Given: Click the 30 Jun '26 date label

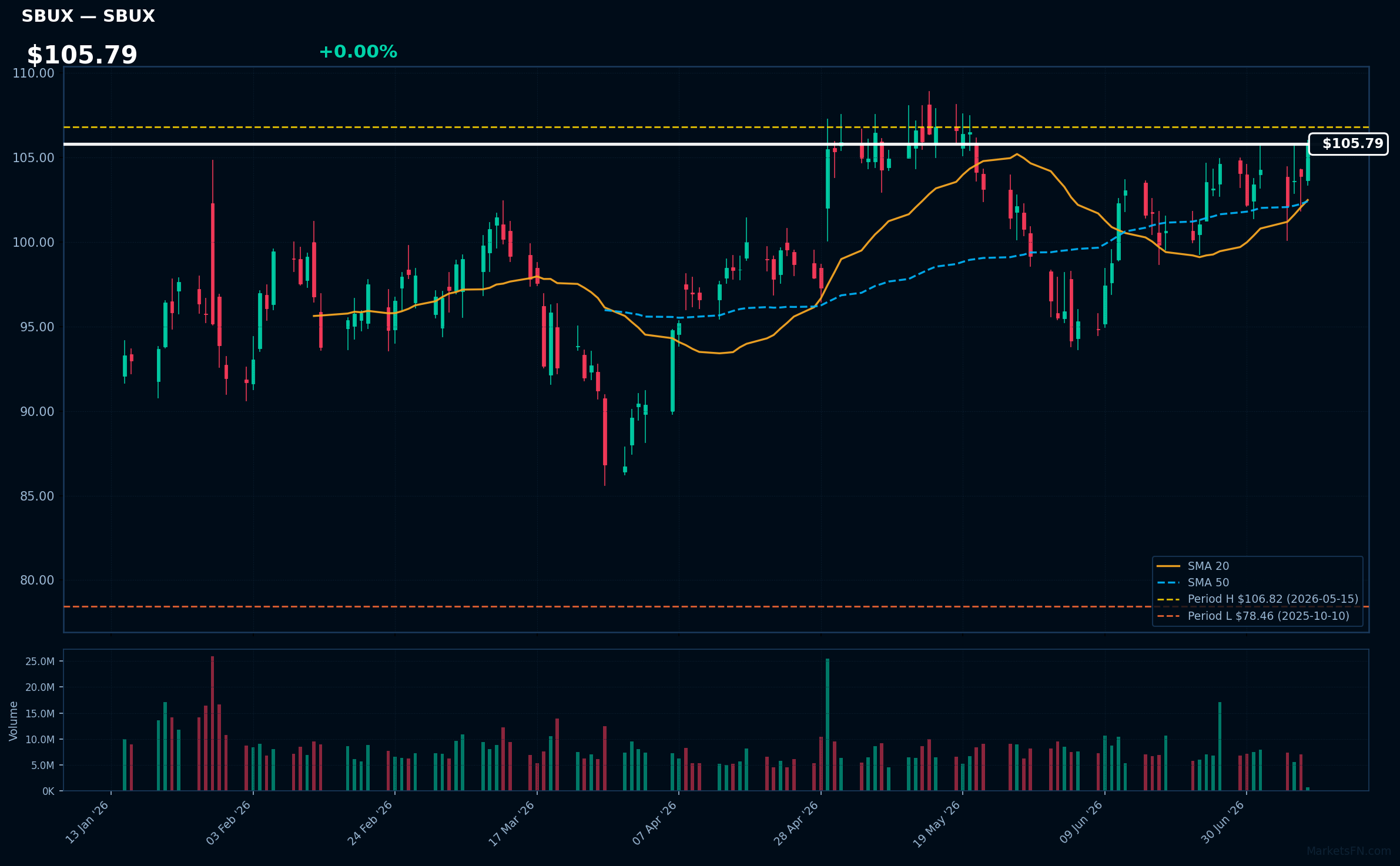Looking at the screenshot, I should (1223, 823).
